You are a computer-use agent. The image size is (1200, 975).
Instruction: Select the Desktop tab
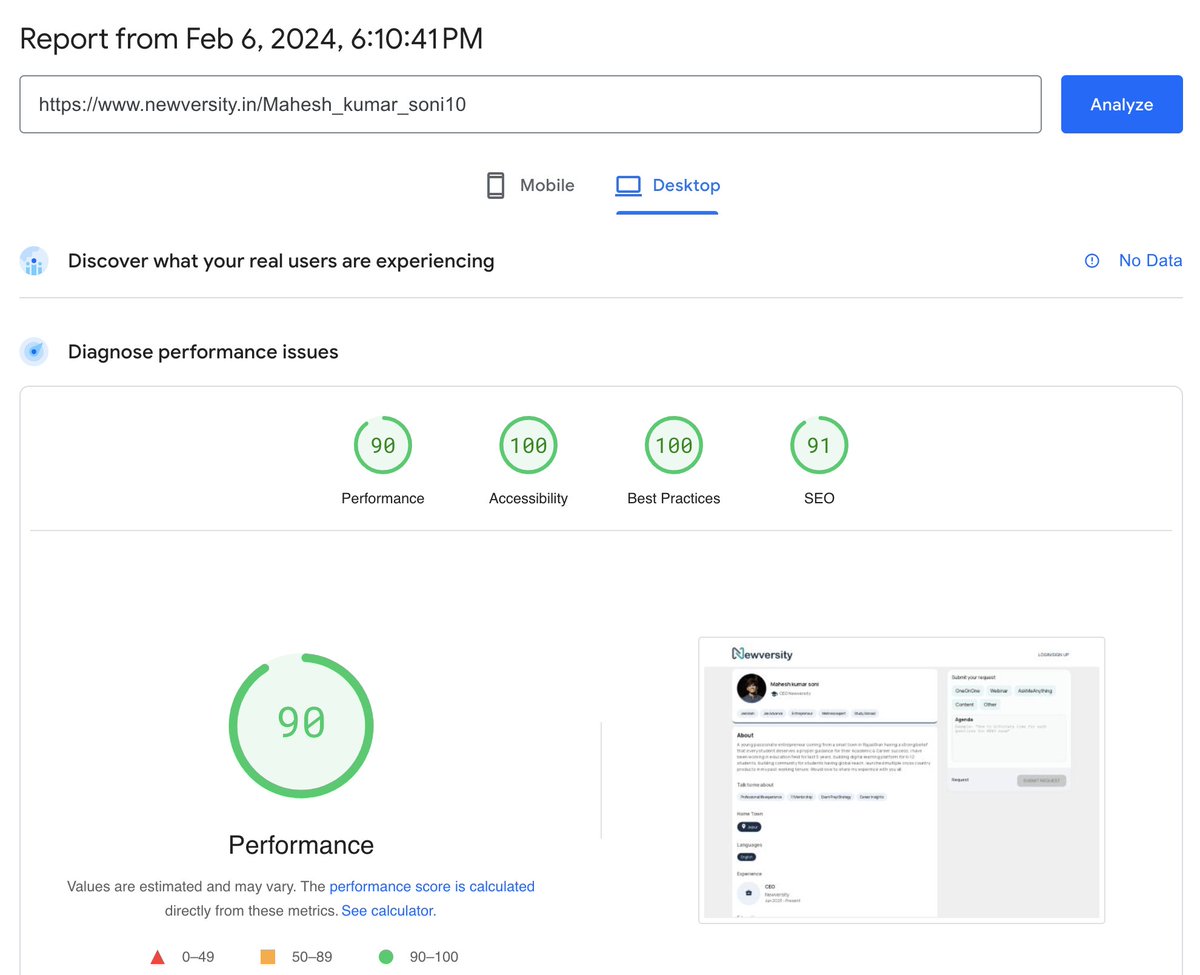pyautogui.click(x=667, y=185)
